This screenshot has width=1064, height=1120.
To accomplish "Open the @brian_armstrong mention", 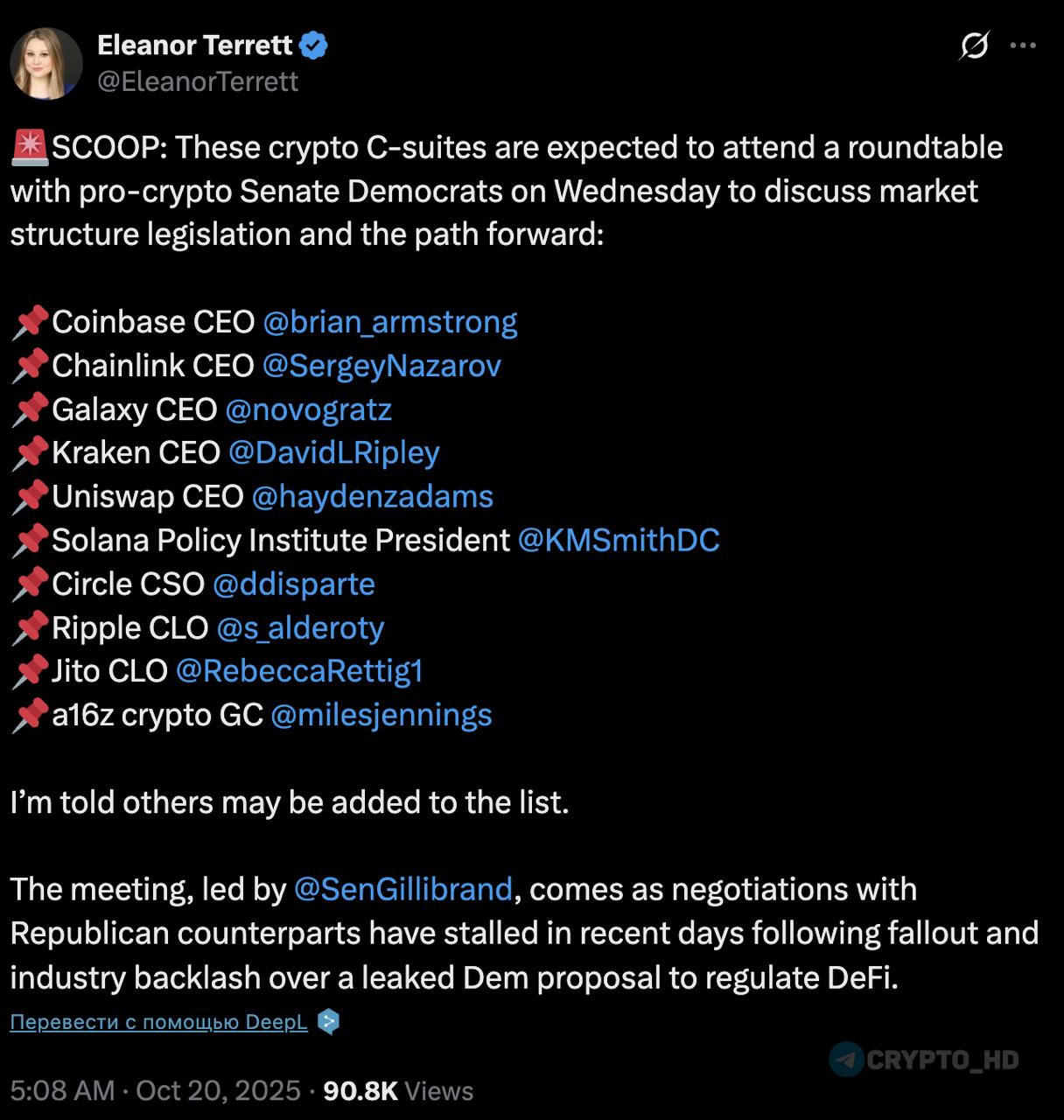I will click(389, 322).
